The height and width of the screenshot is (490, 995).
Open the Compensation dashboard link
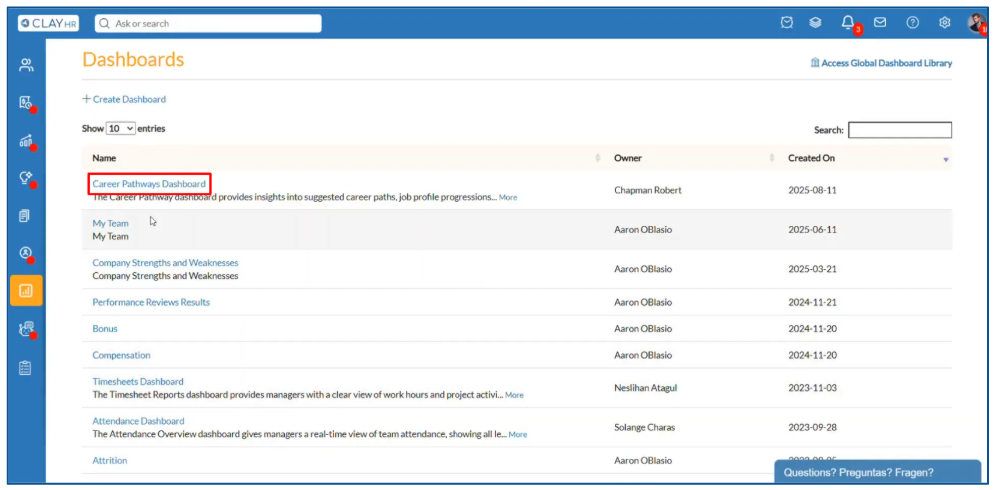[x=121, y=355]
